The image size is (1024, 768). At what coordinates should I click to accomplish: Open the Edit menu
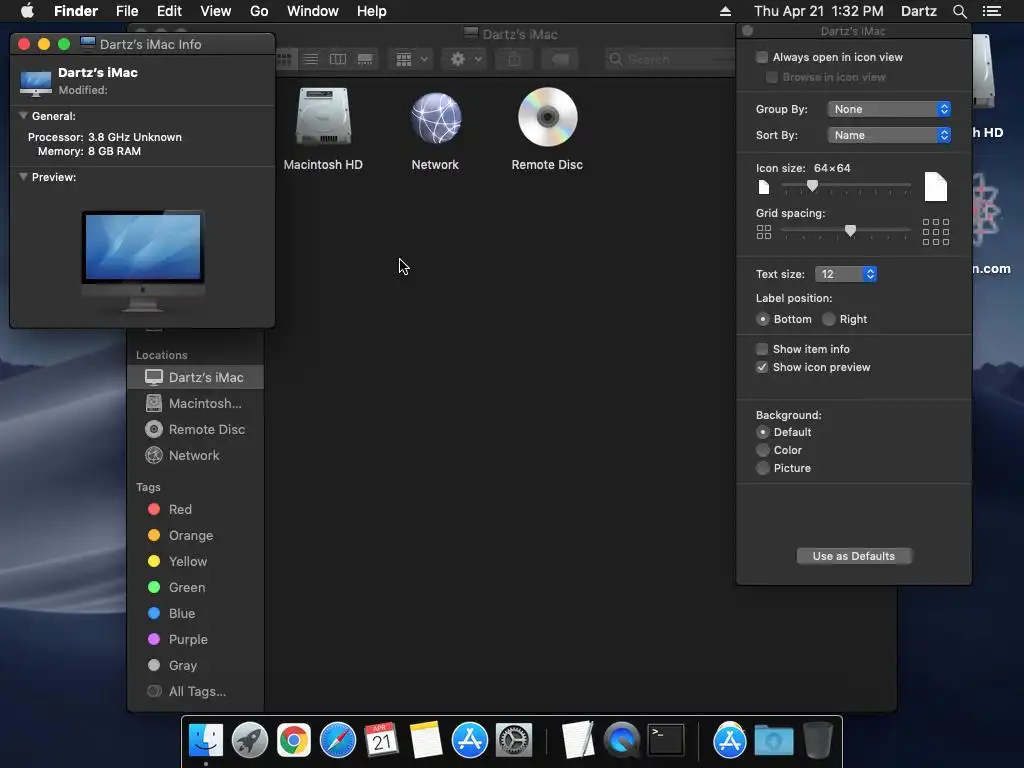click(x=169, y=11)
